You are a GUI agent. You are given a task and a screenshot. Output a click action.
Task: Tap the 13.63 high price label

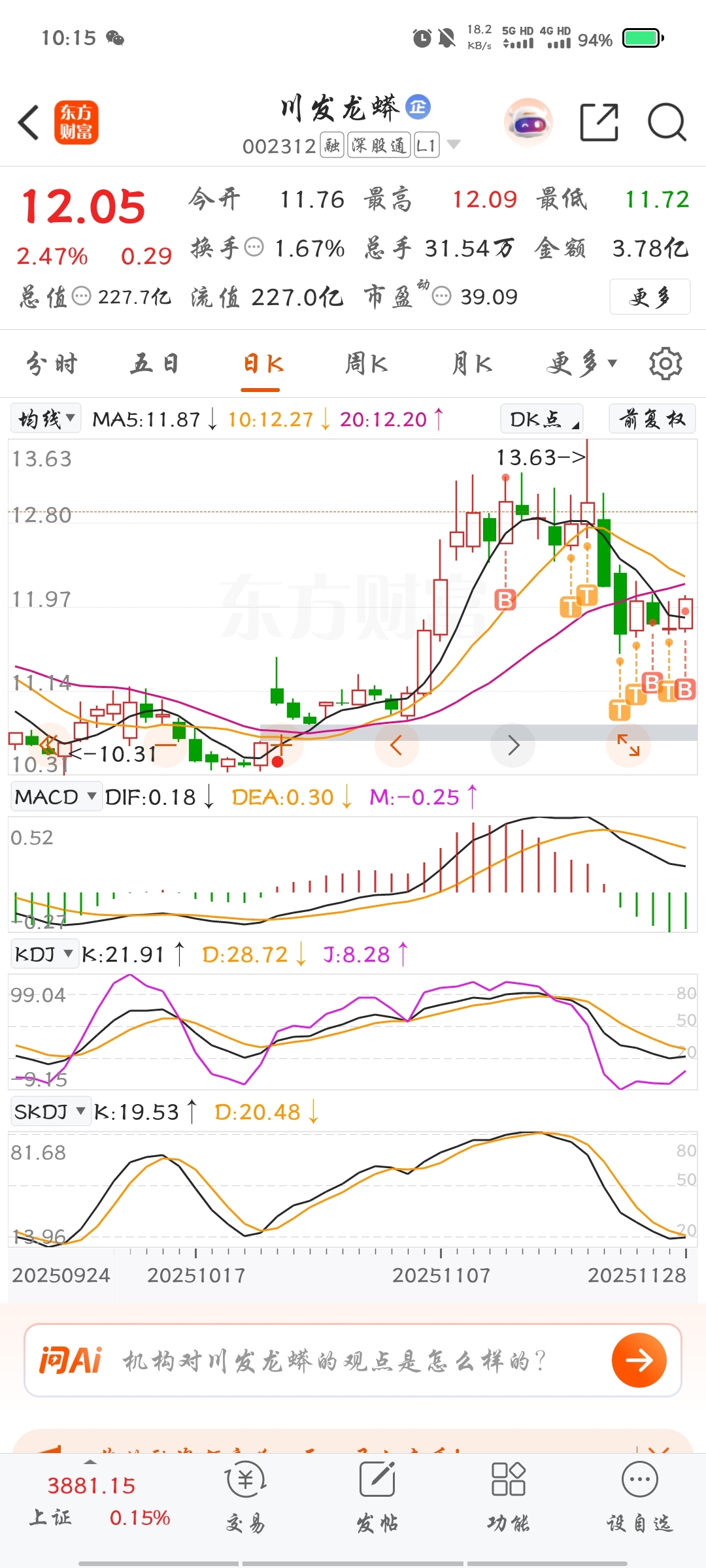coord(540,457)
